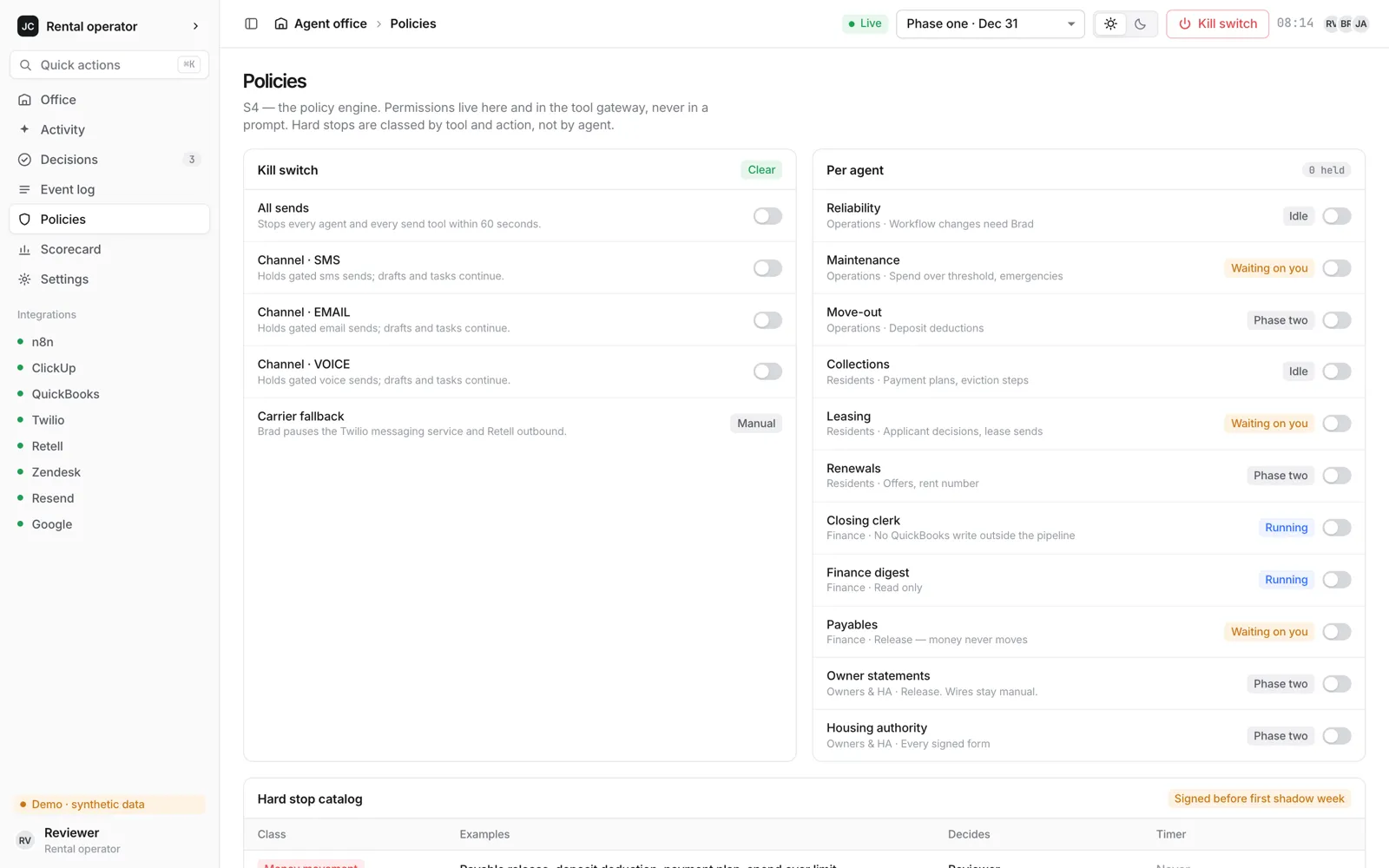
Task: Click the JC workspace logo
Action: click(x=28, y=26)
